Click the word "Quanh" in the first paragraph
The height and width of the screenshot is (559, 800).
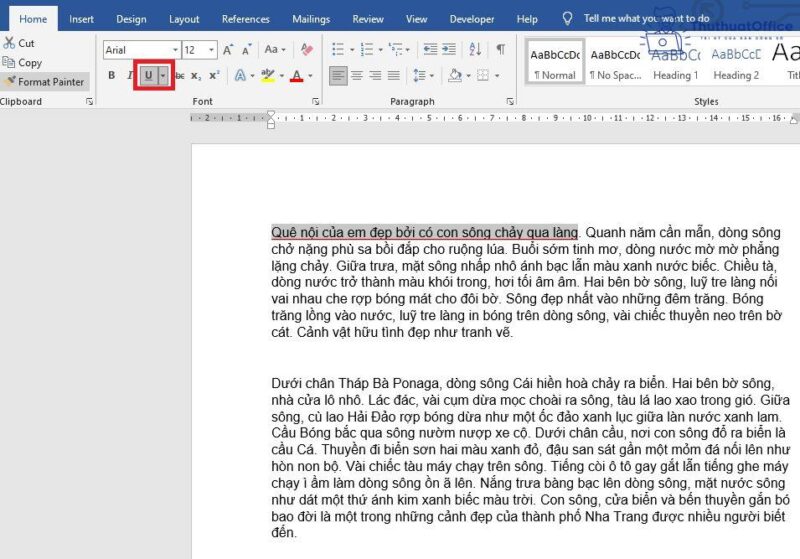click(606, 233)
